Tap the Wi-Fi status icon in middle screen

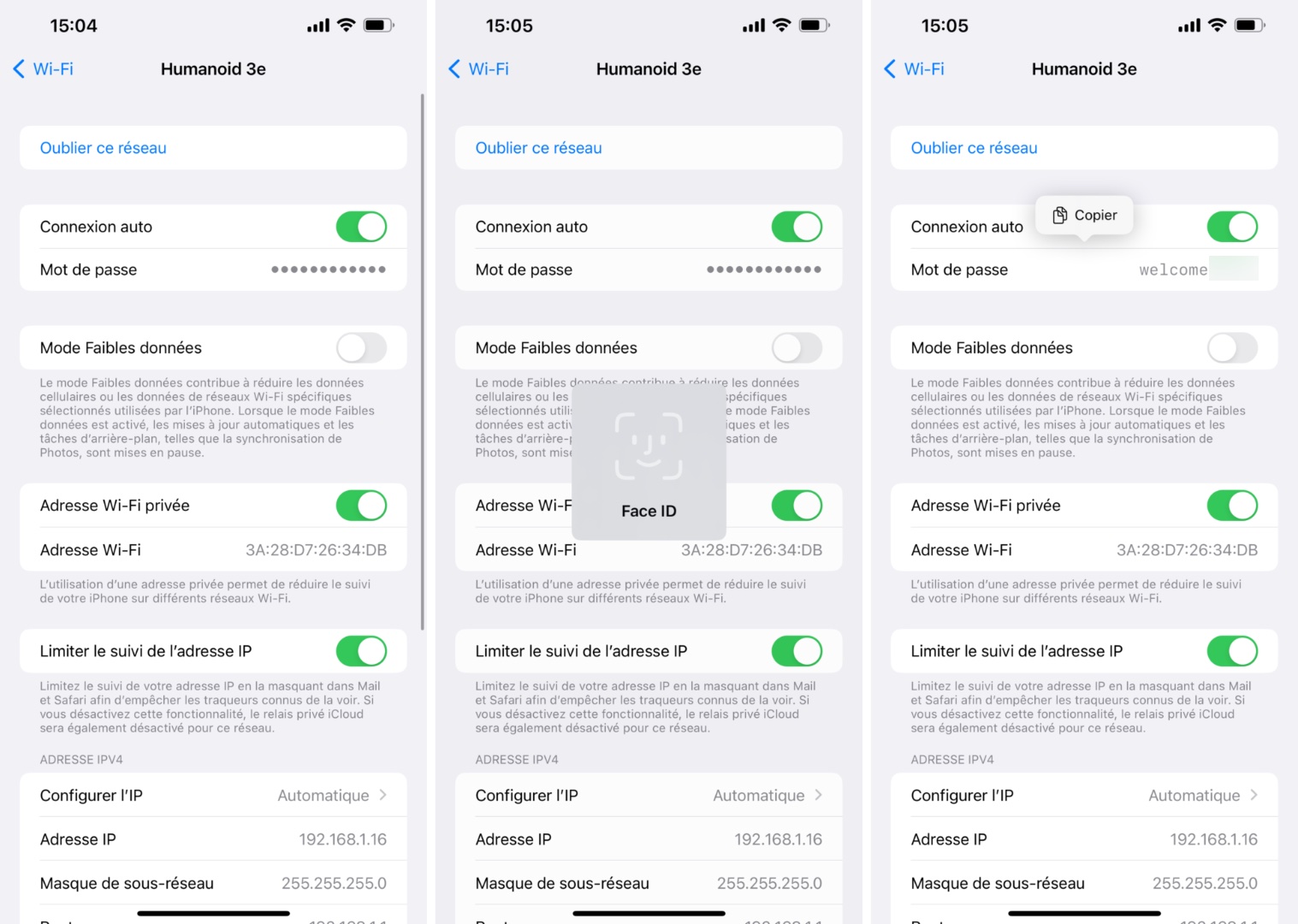click(781, 26)
